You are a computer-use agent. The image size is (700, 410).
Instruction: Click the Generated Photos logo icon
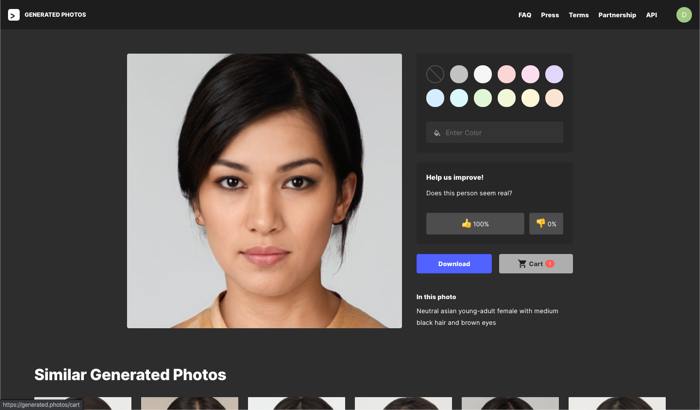click(x=14, y=15)
